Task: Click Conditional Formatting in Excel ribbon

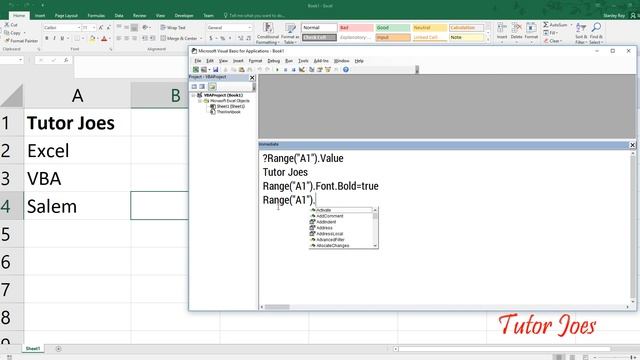Action: (x=268, y=33)
